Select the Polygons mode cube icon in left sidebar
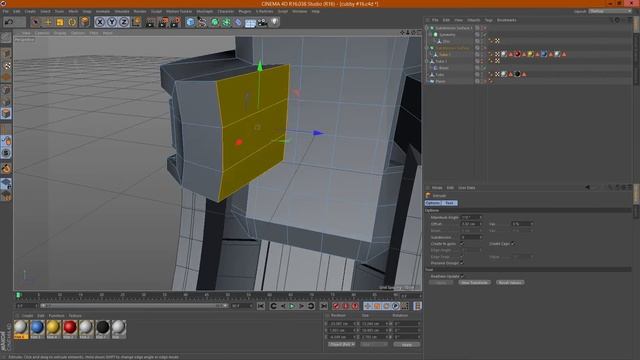Screen dimensions: 640x360 tap(6, 113)
